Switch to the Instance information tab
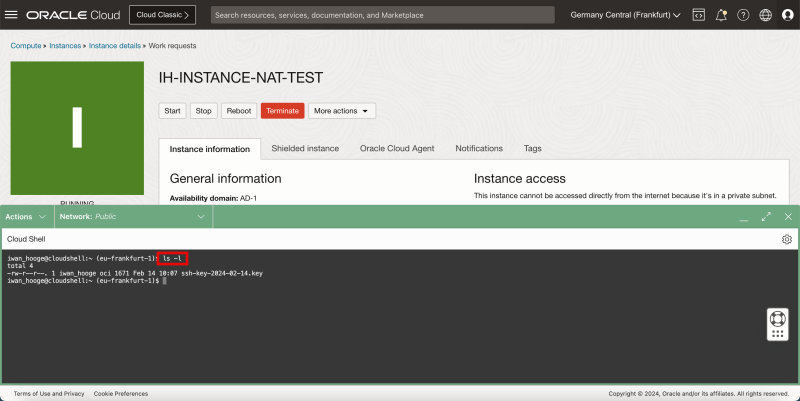Screen dimensions: 800x401 pyautogui.click(x=210, y=149)
